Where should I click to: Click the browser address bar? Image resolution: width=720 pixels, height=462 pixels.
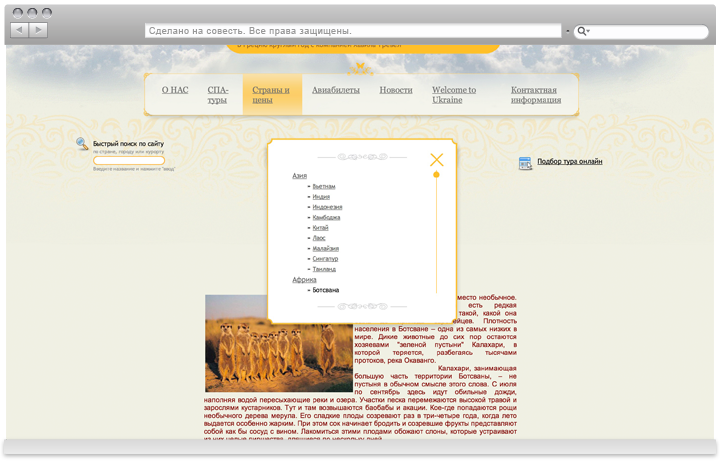(353, 31)
